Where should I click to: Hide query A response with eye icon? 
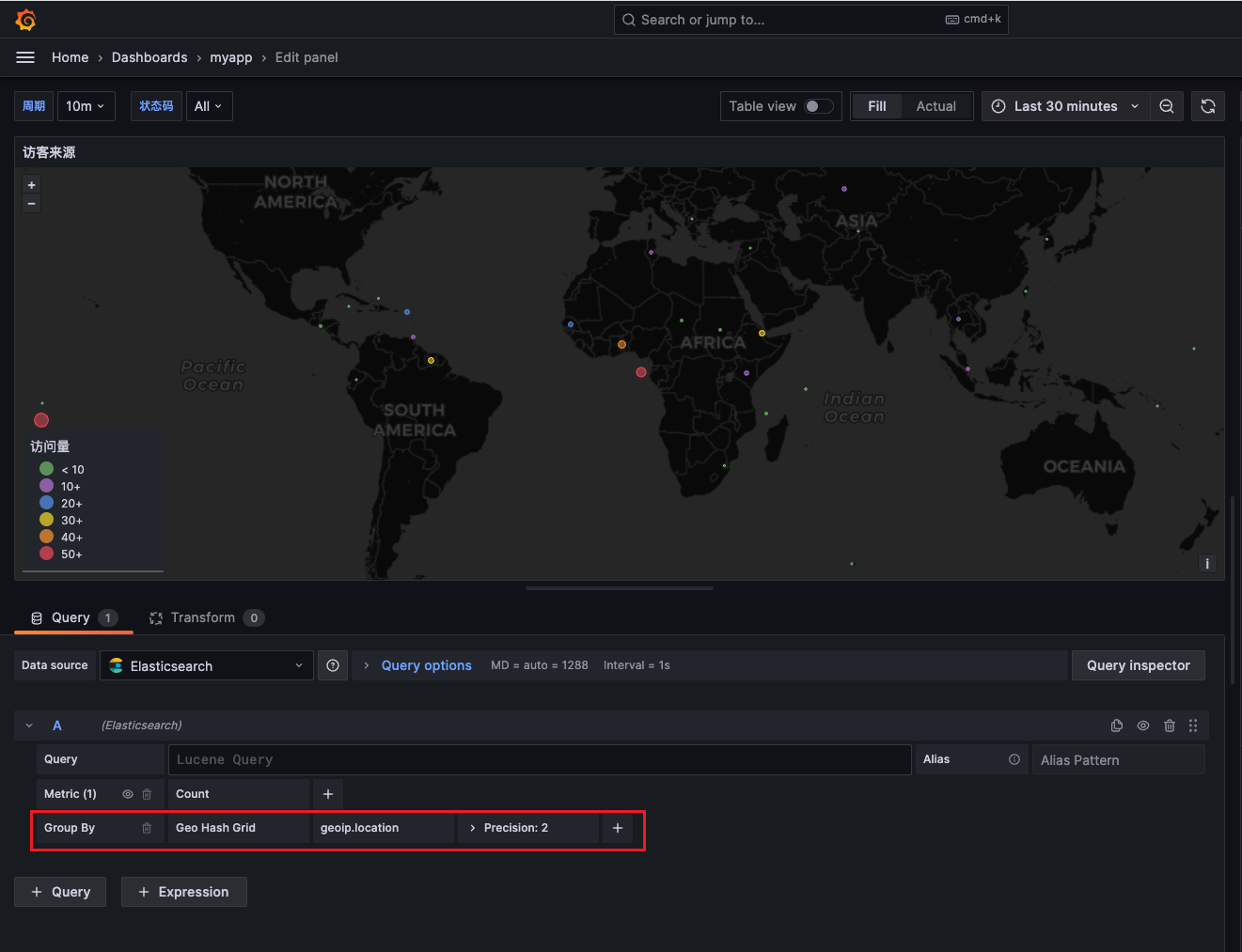tap(1143, 726)
